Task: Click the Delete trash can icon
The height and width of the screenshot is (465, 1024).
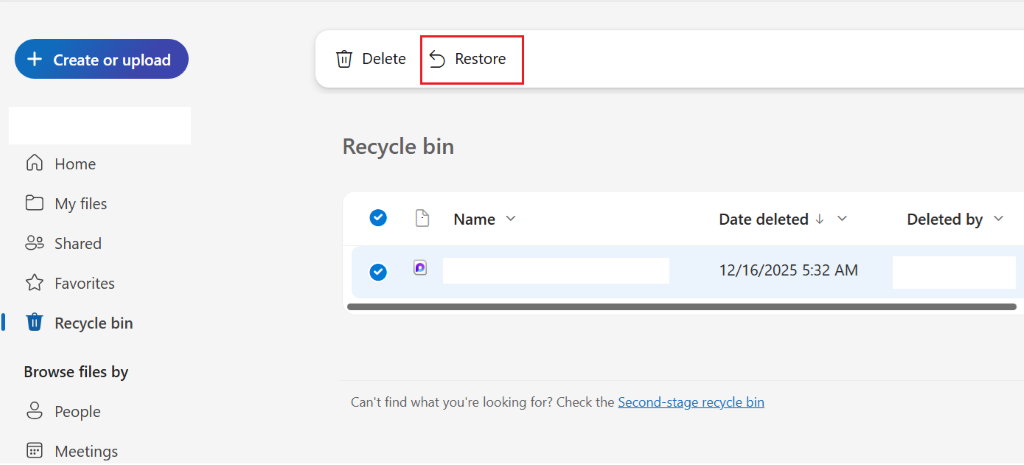Action: tap(344, 59)
